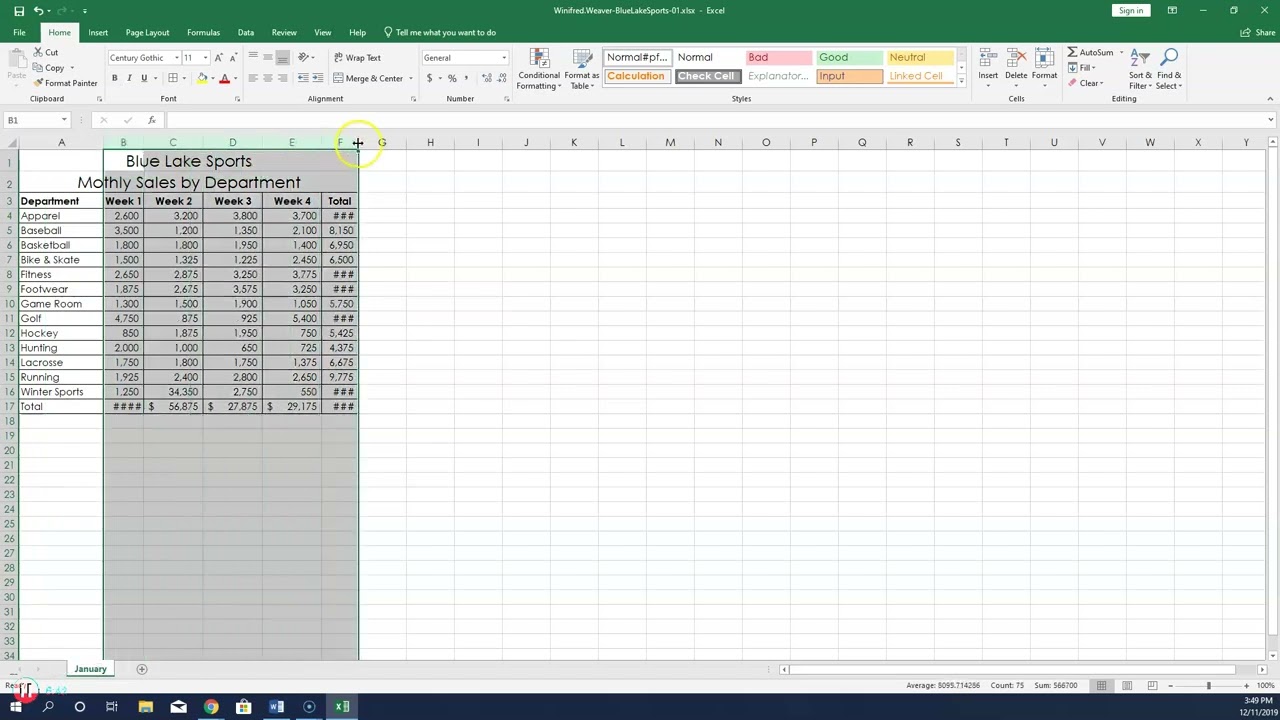
Task: Apply the Good cell style
Action: tap(849, 57)
